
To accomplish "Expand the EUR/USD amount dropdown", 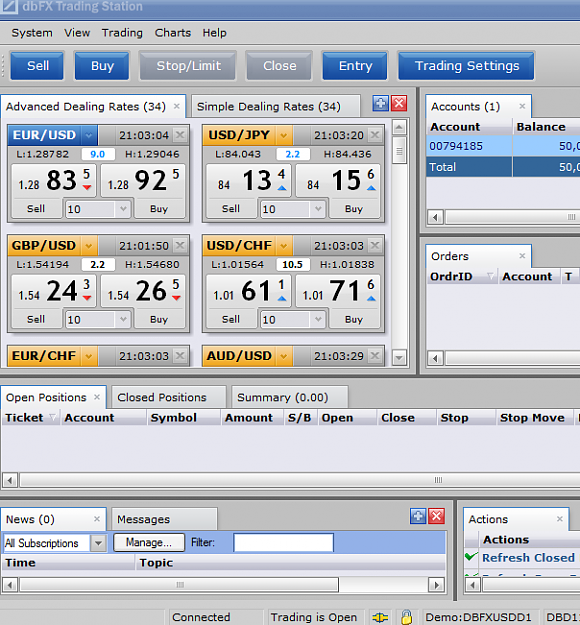I will 123,209.
